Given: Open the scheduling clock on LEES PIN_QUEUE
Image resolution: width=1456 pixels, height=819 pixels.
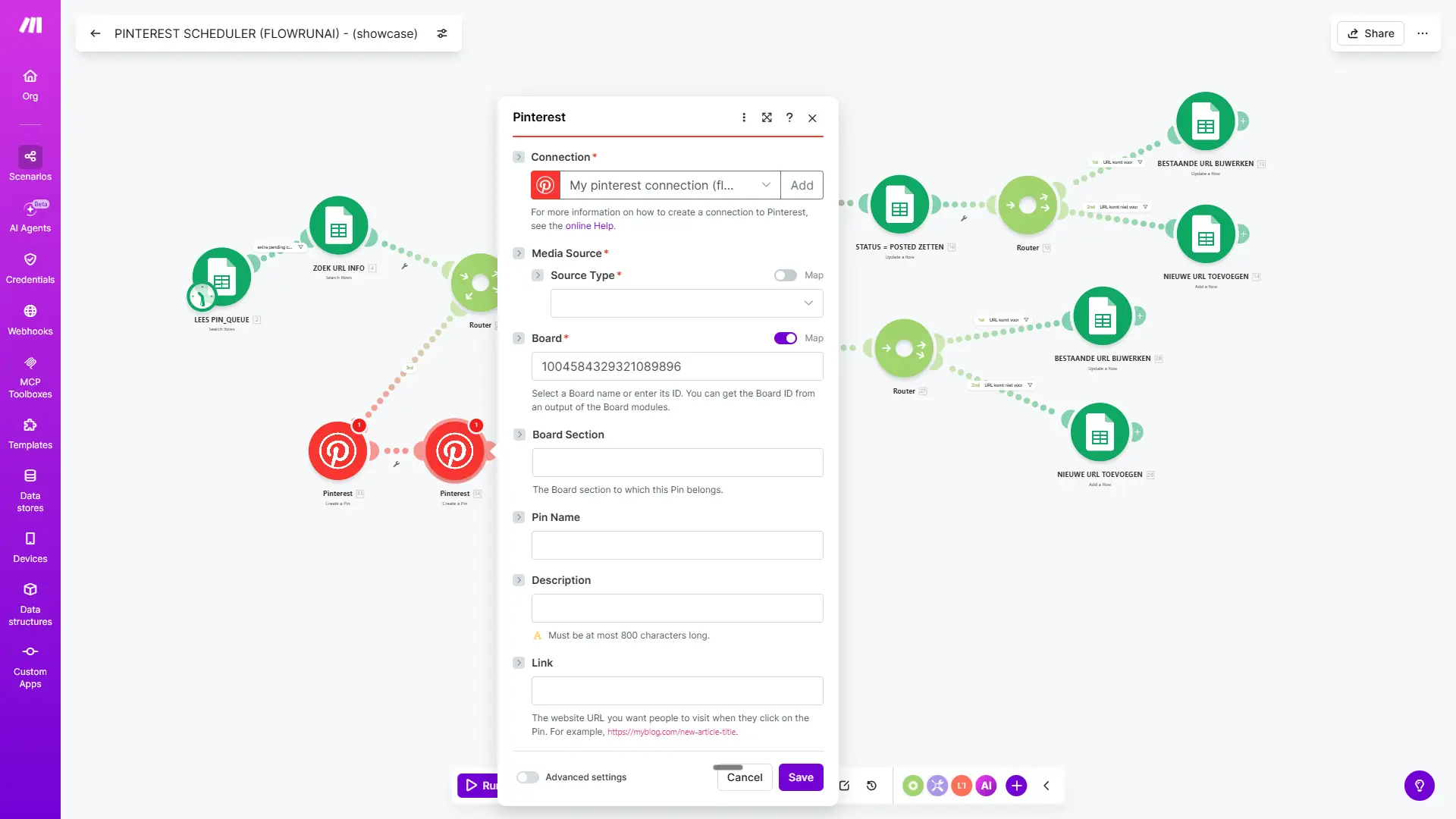Looking at the screenshot, I should pos(202,297).
